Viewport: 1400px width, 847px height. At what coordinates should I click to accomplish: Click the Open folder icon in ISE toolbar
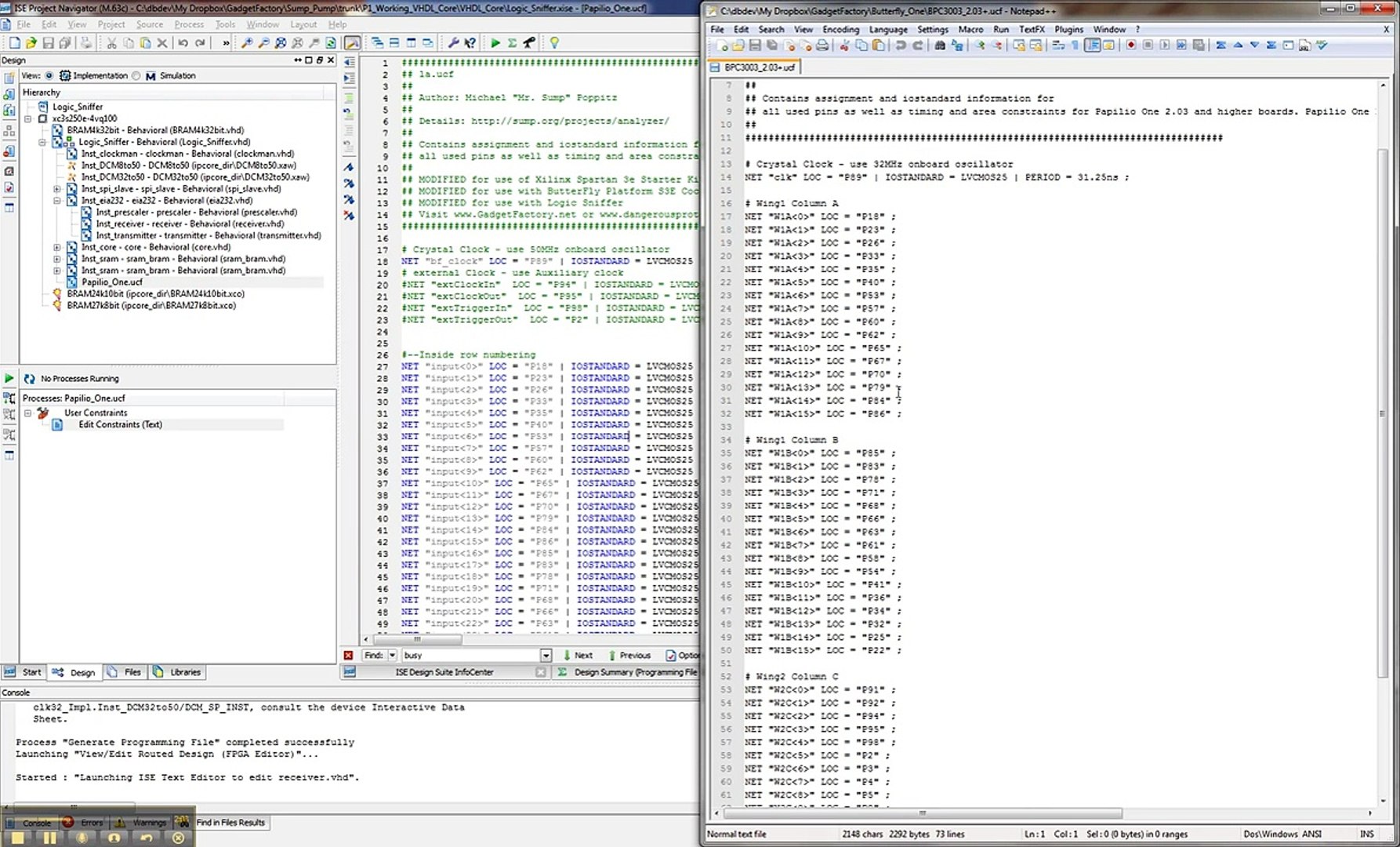tap(31, 43)
